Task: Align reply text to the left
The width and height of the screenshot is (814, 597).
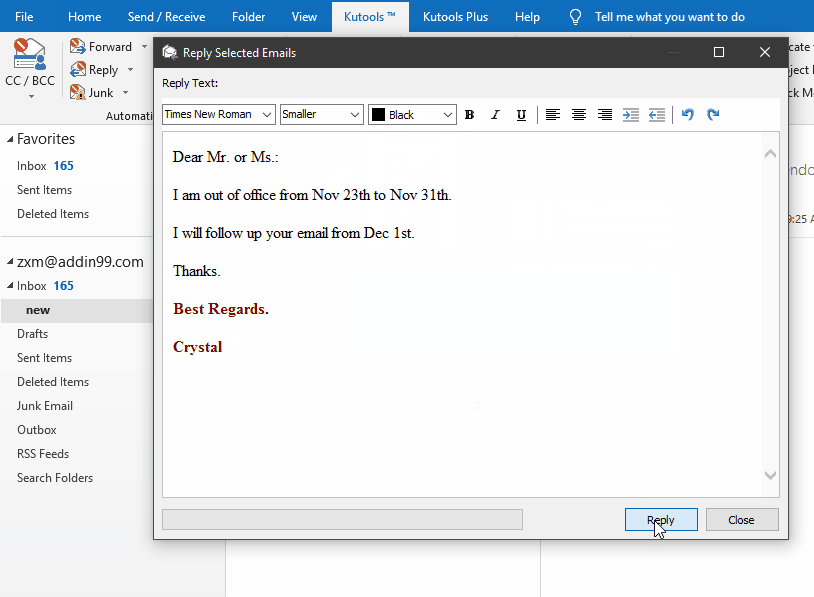Action: [x=553, y=114]
